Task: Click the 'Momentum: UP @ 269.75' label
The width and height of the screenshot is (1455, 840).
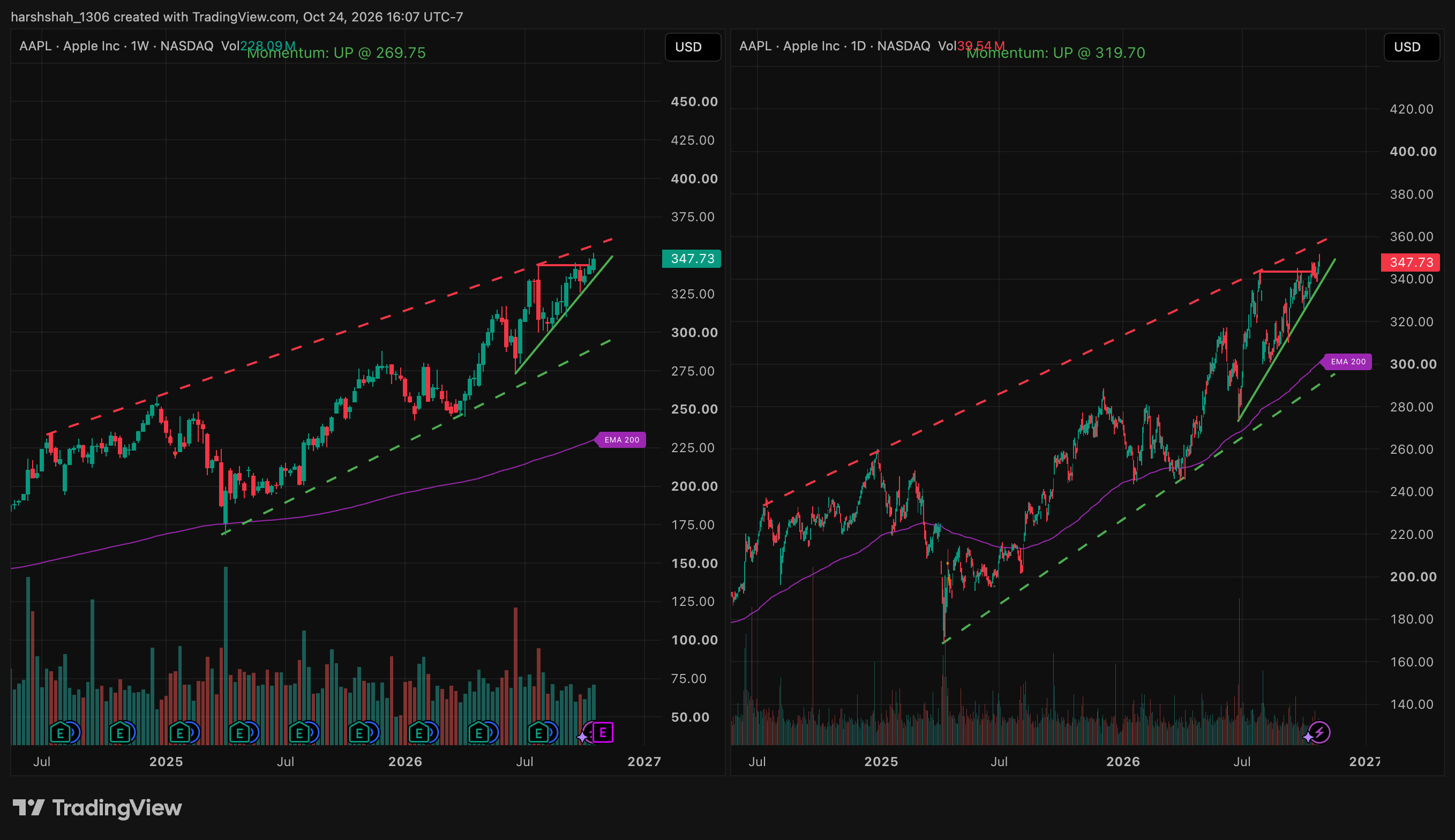Action: [336, 53]
